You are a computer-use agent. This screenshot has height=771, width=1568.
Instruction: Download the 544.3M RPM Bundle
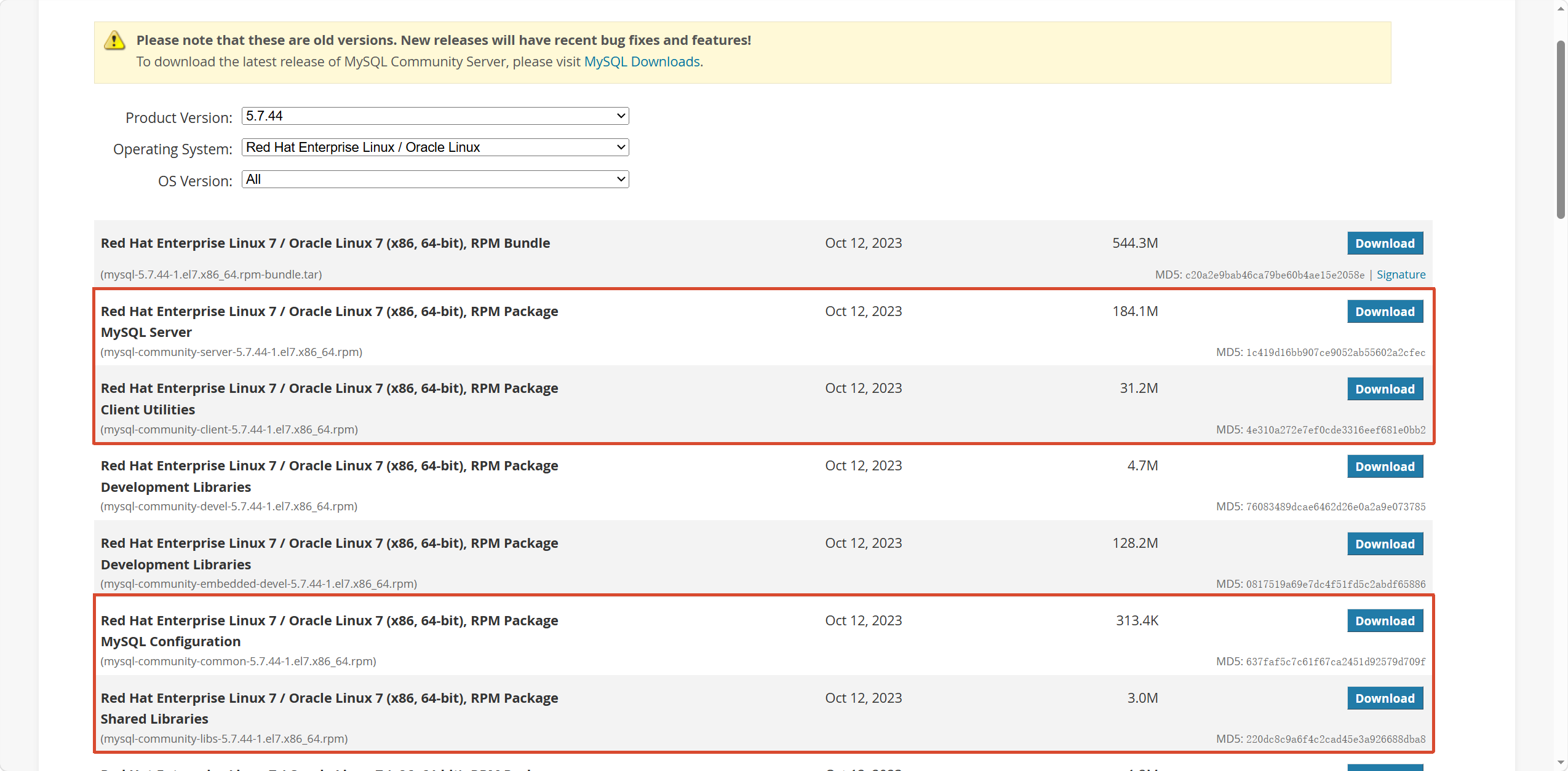1385,243
